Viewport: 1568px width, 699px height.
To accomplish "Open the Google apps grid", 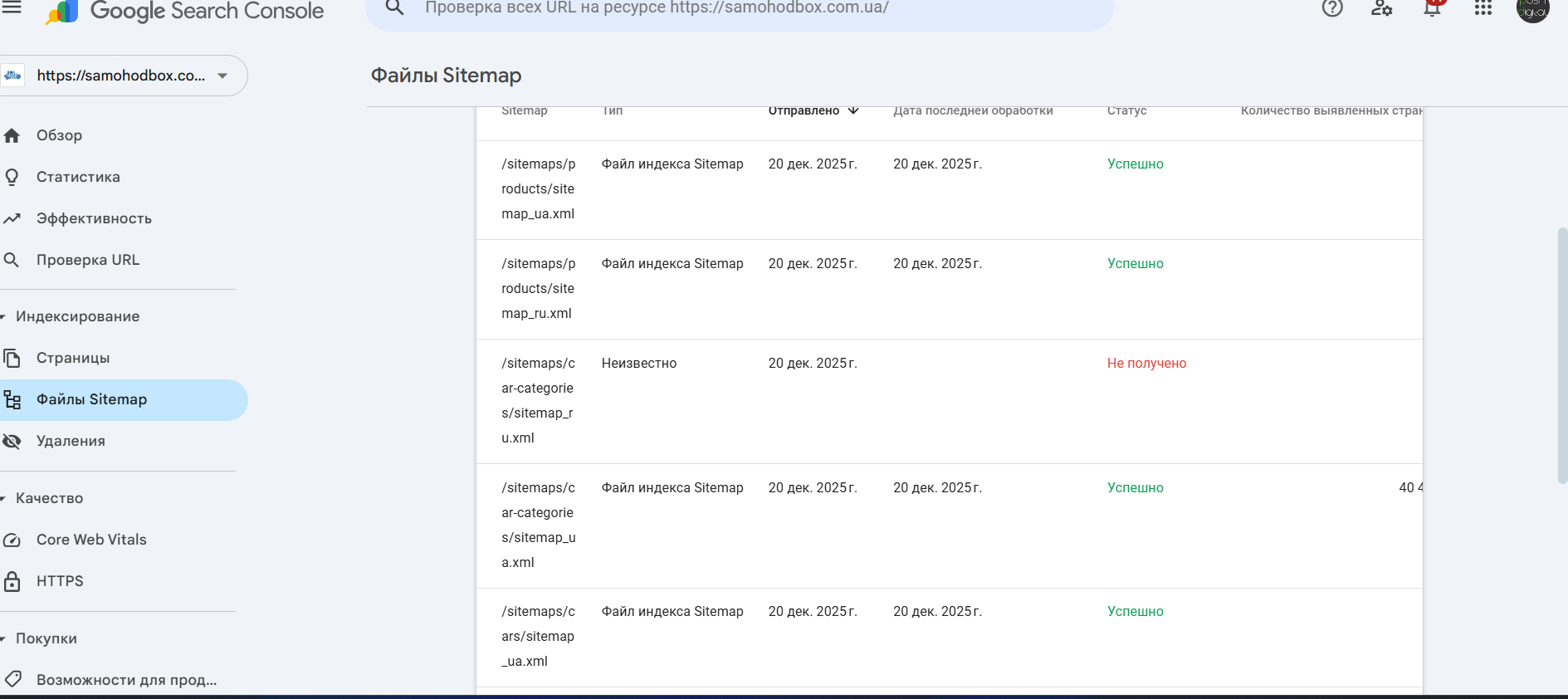I will click(1483, 8).
